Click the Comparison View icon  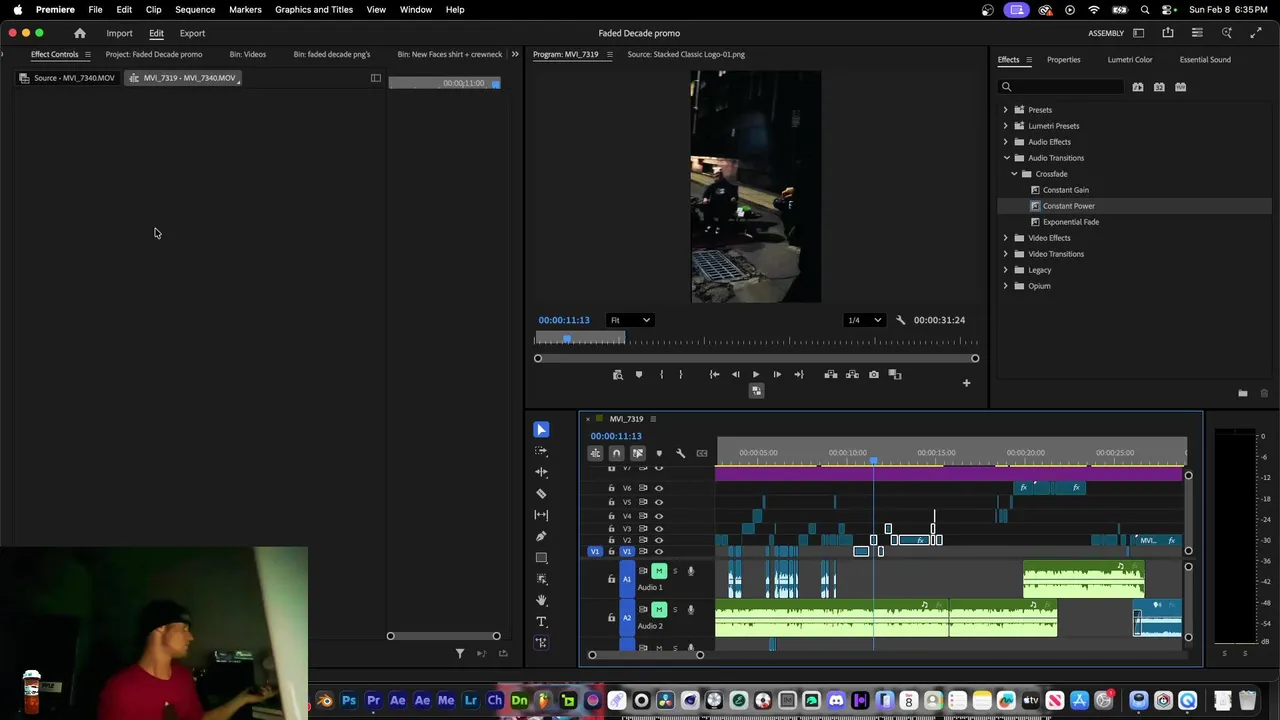[895, 375]
